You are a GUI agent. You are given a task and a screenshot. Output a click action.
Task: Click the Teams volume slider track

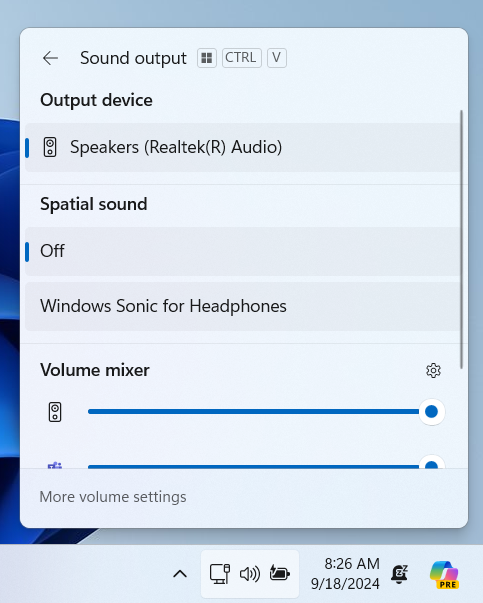(x=253, y=466)
